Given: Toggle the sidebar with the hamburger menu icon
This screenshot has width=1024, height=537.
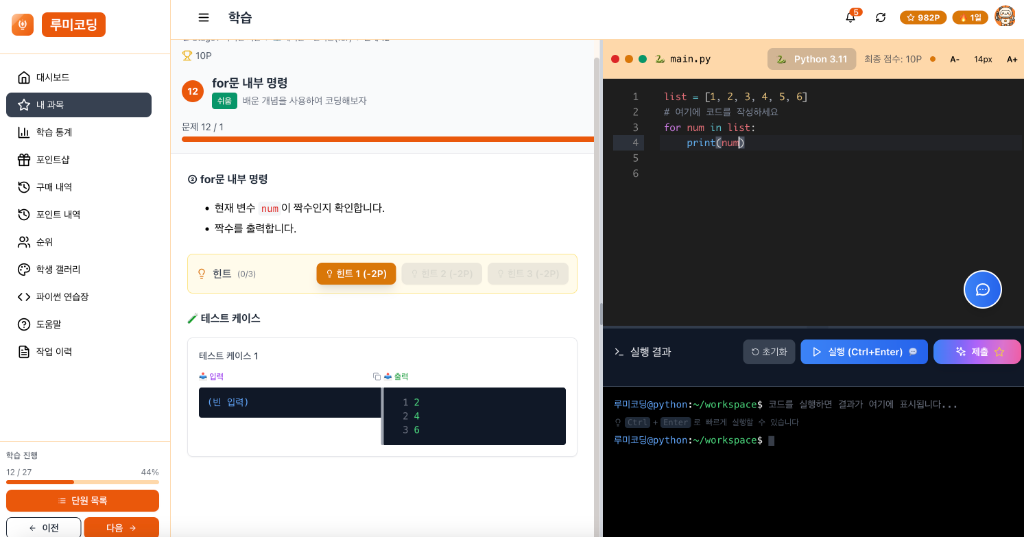Looking at the screenshot, I should 204,17.
